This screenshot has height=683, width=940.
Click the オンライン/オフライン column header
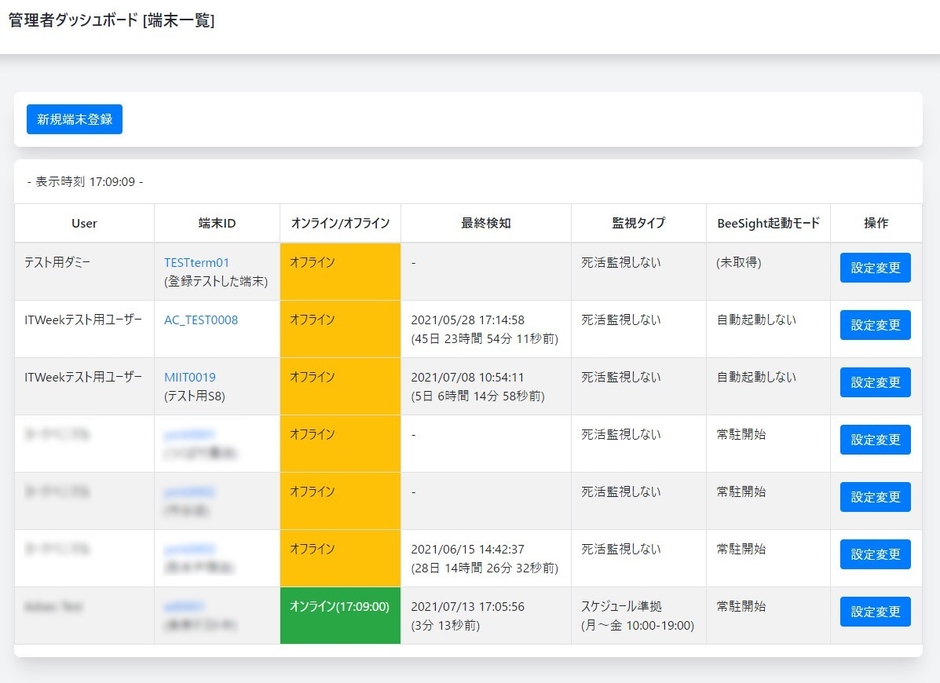339,223
